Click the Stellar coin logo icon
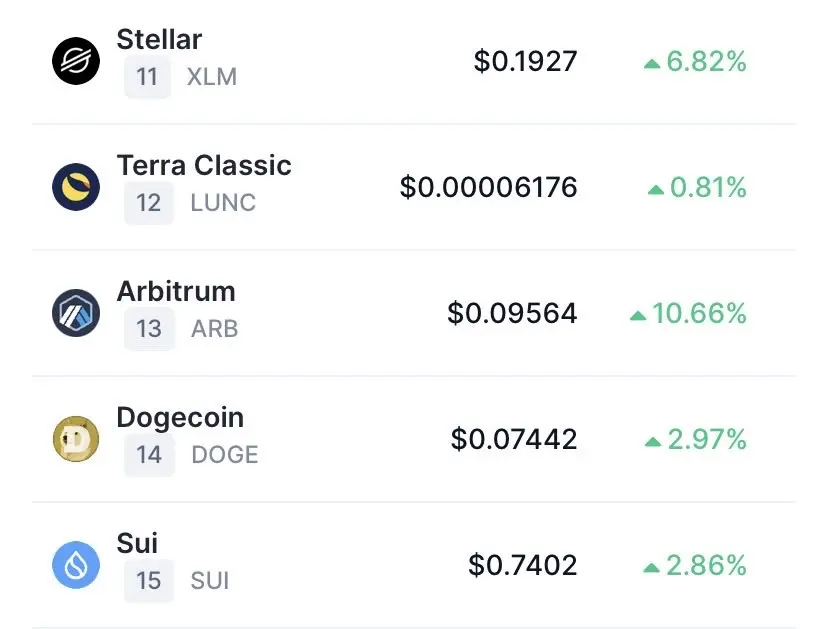The height and width of the screenshot is (629, 828). (x=76, y=61)
